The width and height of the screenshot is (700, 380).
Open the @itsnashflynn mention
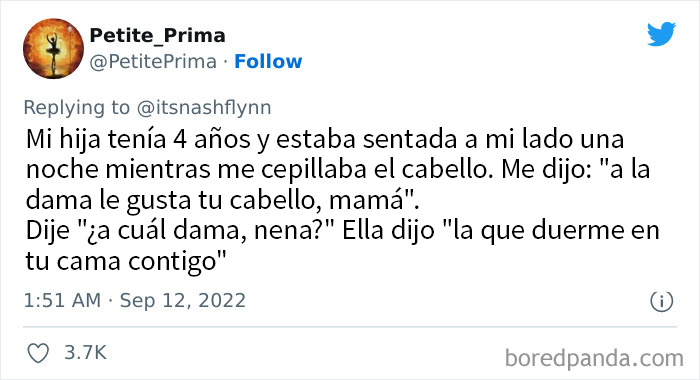point(204,108)
